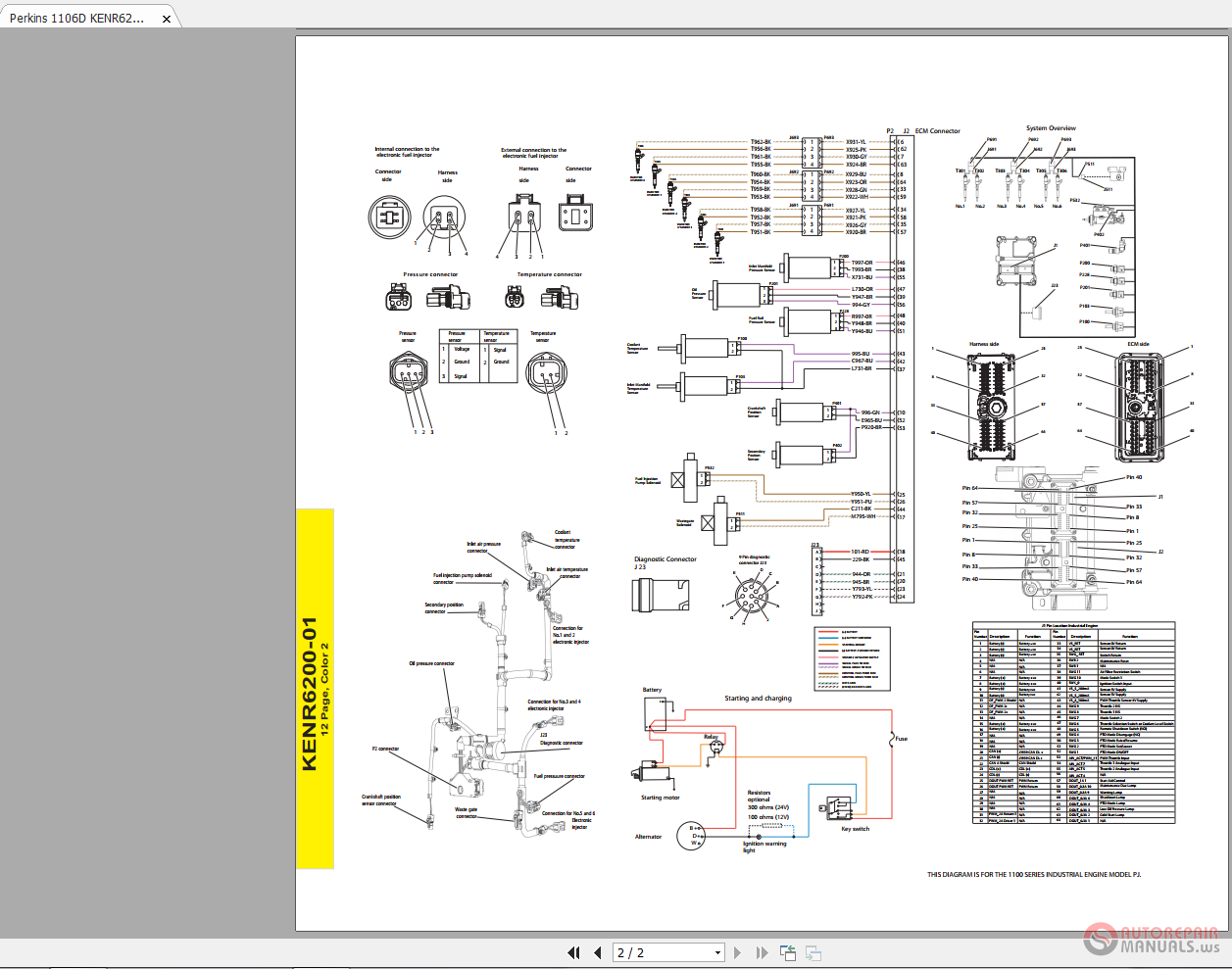
Task: Click the 'Harness side' connector label
Action: click(x=984, y=344)
